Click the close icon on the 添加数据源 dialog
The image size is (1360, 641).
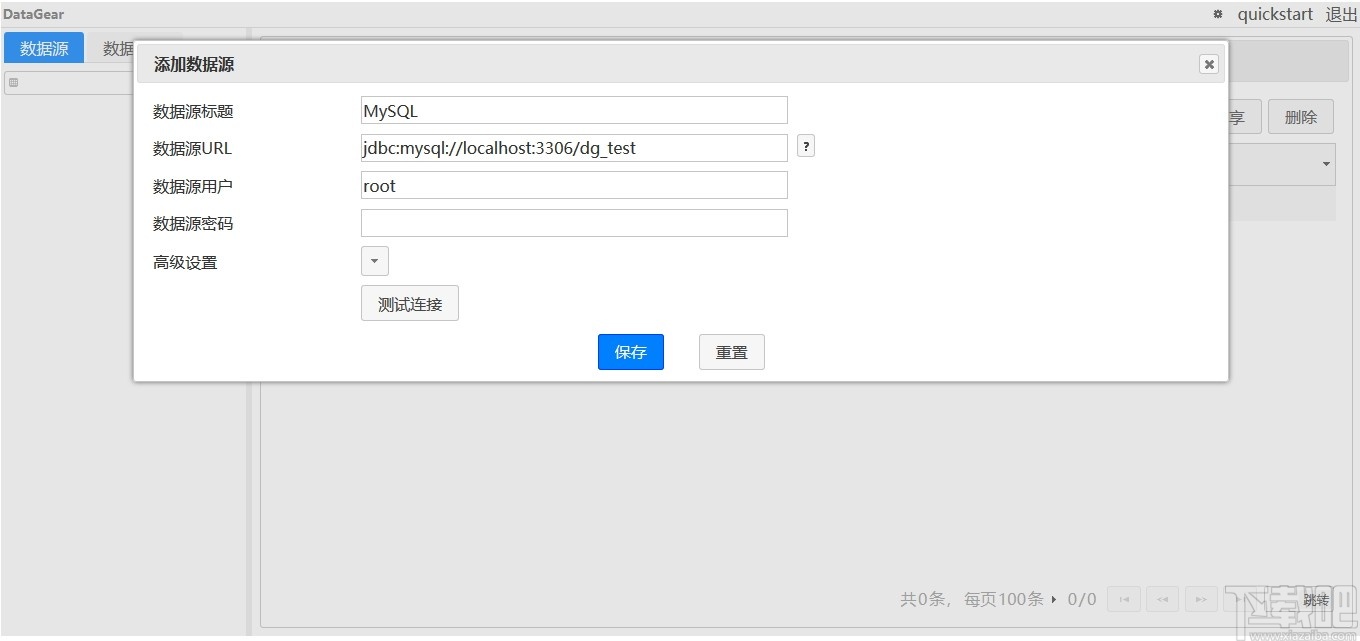click(x=1208, y=63)
